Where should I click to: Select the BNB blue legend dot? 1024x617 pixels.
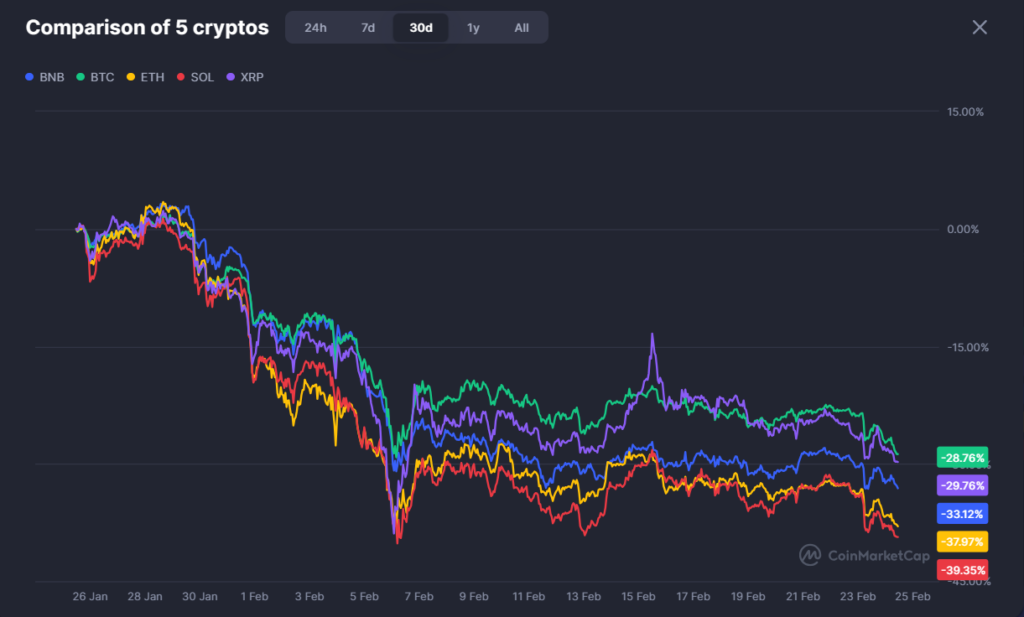click(x=31, y=76)
